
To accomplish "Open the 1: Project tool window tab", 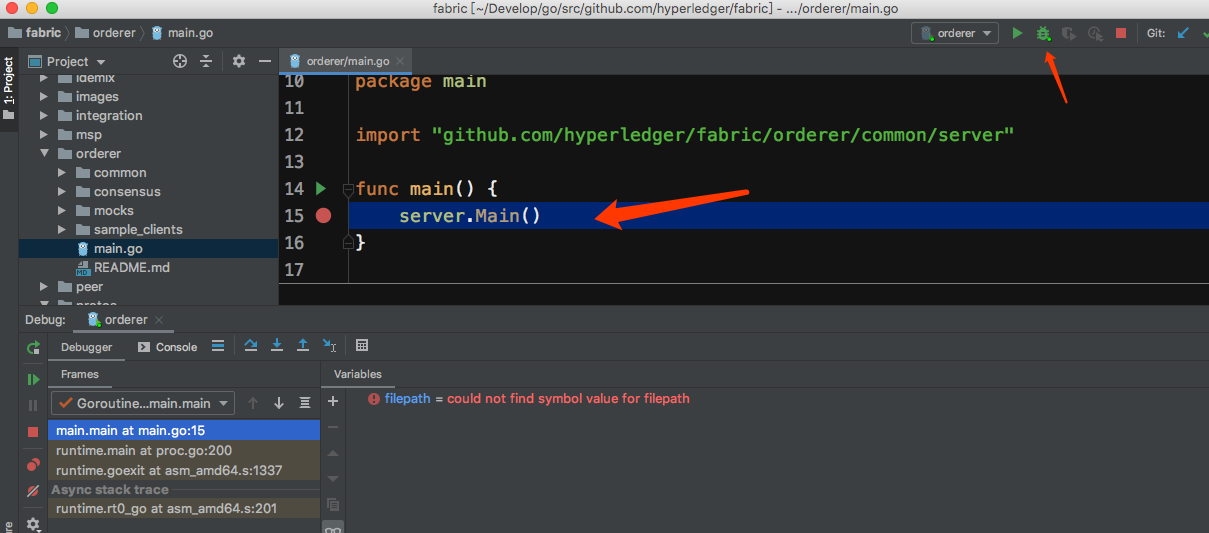I will tap(9, 88).
